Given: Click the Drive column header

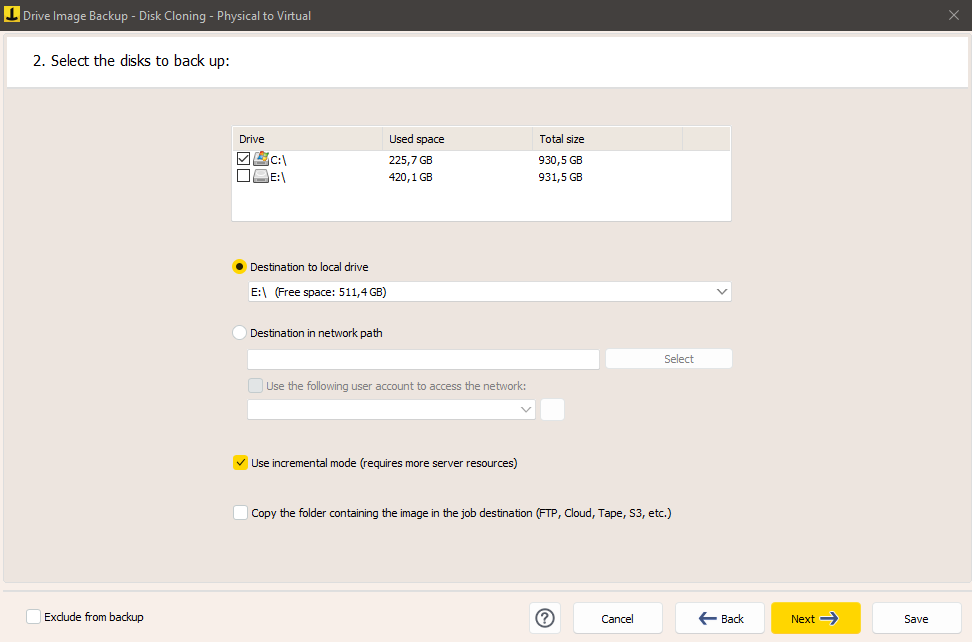Looking at the screenshot, I should click(x=308, y=139).
